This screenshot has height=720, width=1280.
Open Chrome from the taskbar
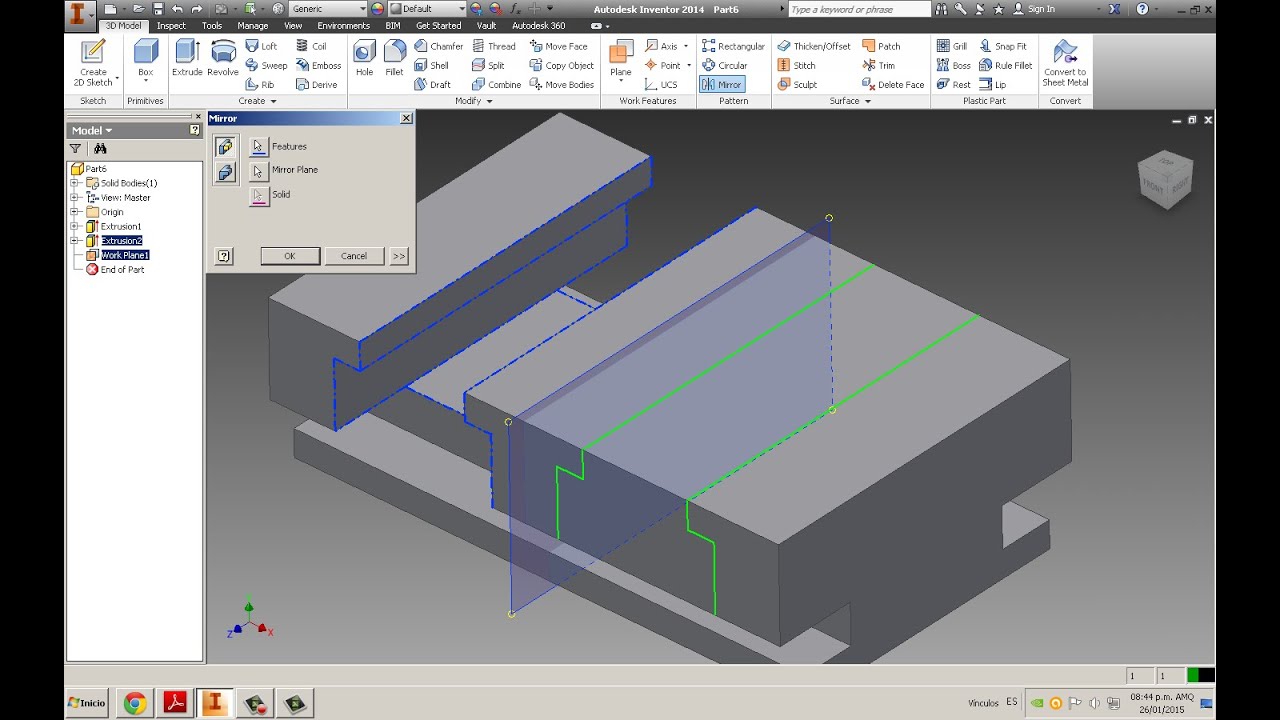pos(135,703)
